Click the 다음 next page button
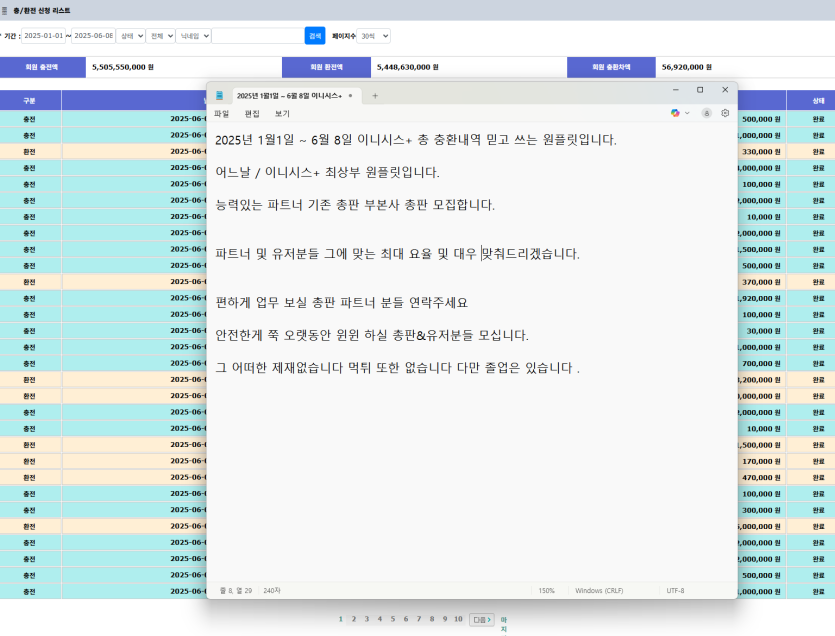This screenshot has width=835, height=636. tap(482, 619)
